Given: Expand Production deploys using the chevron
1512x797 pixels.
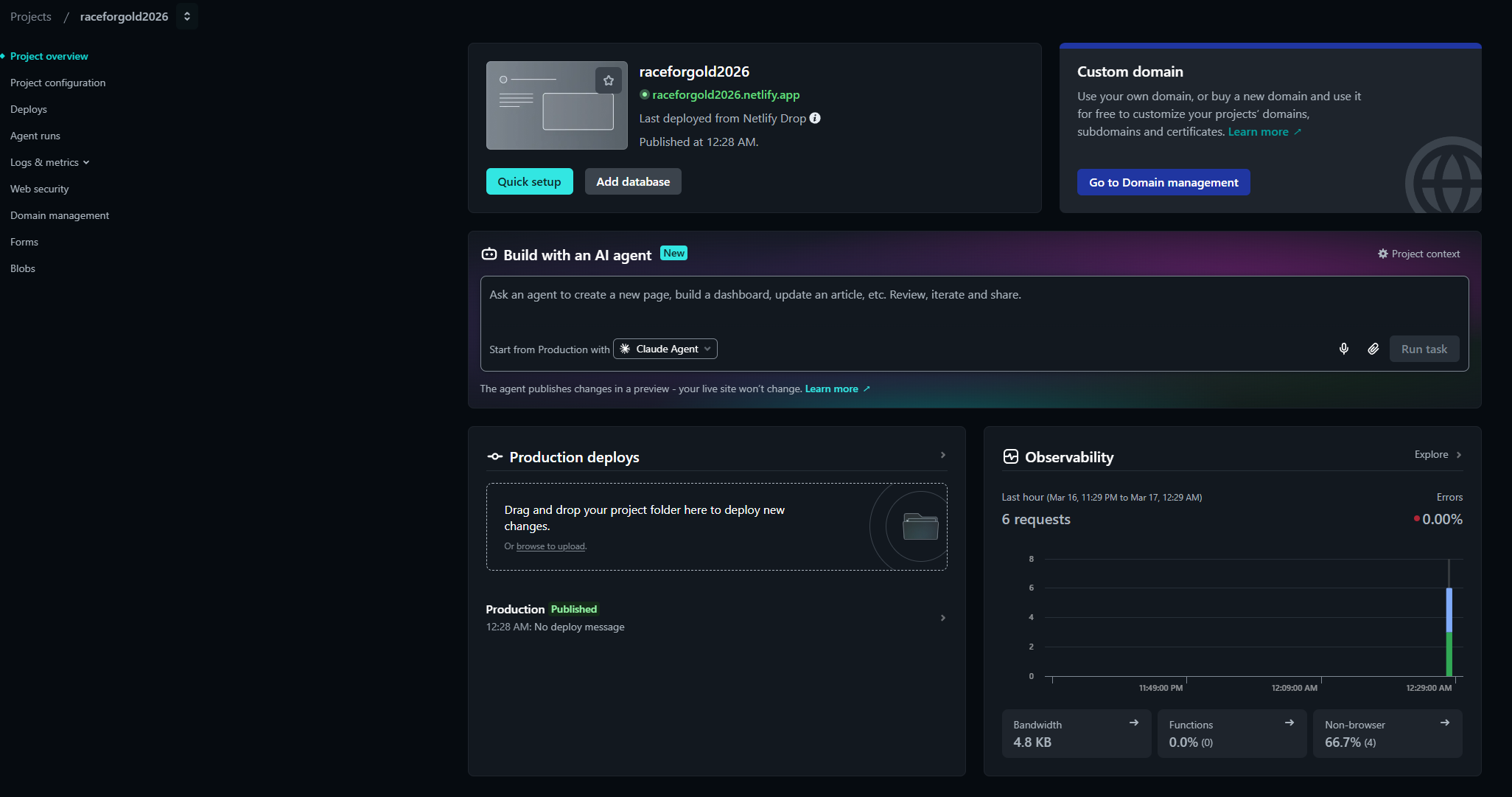Looking at the screenshot, I should point(943,455).
